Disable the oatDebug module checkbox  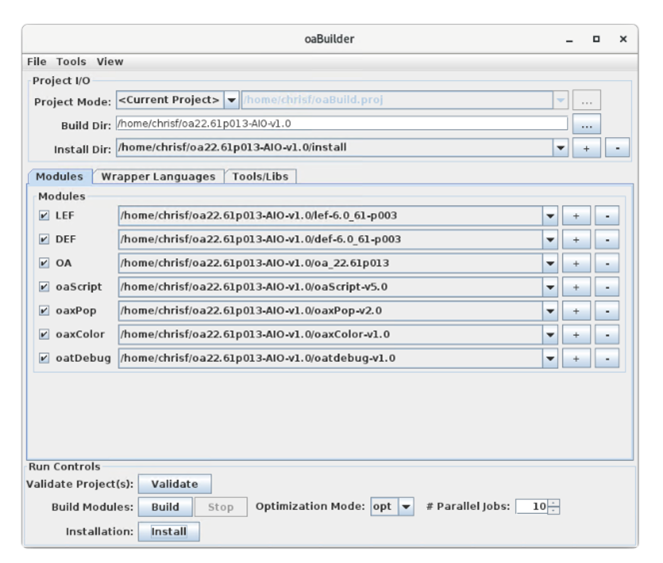tap(43, 357)
